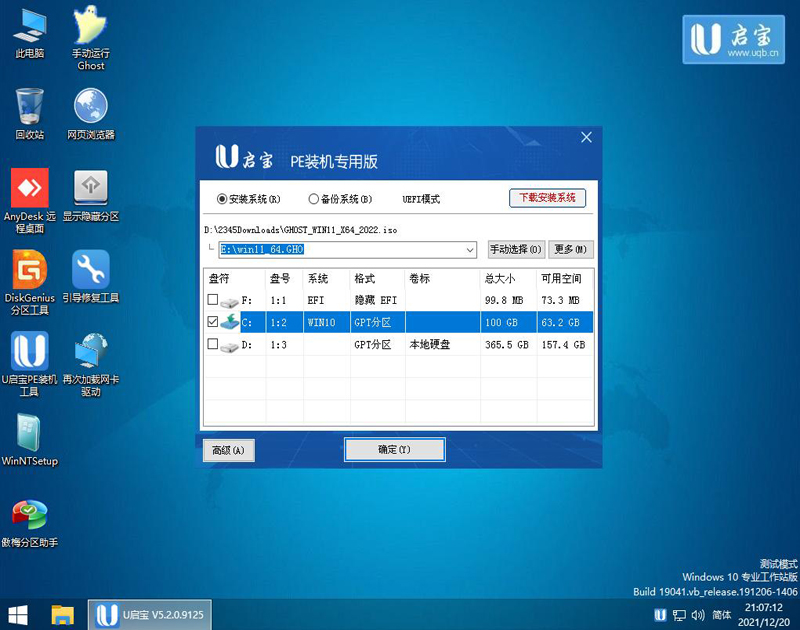Click the volume speaker tray icon
Viewport: 800px width, 630px height.
[x=698, y=615]
